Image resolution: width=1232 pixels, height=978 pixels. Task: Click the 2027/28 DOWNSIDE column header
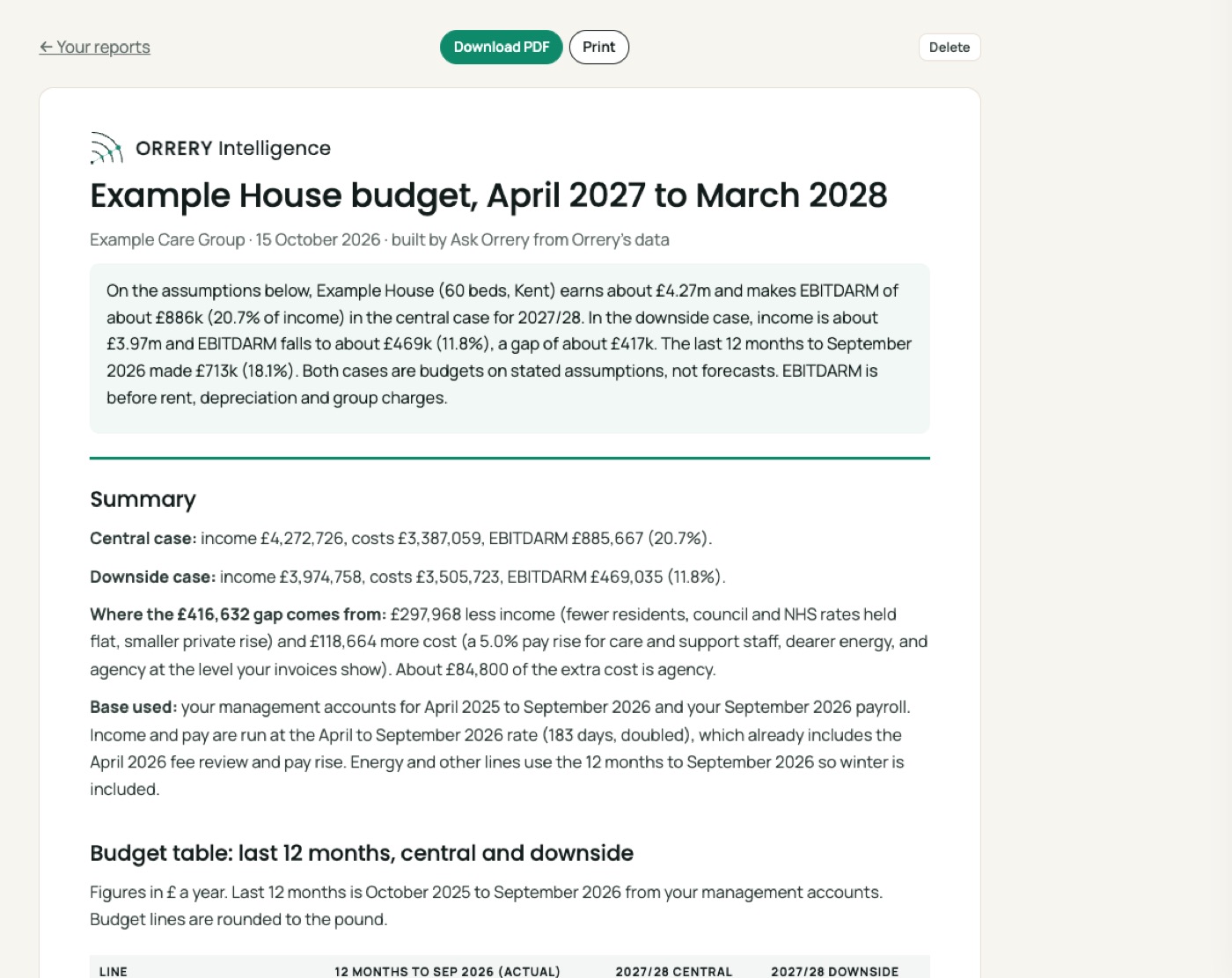[835, 971]
